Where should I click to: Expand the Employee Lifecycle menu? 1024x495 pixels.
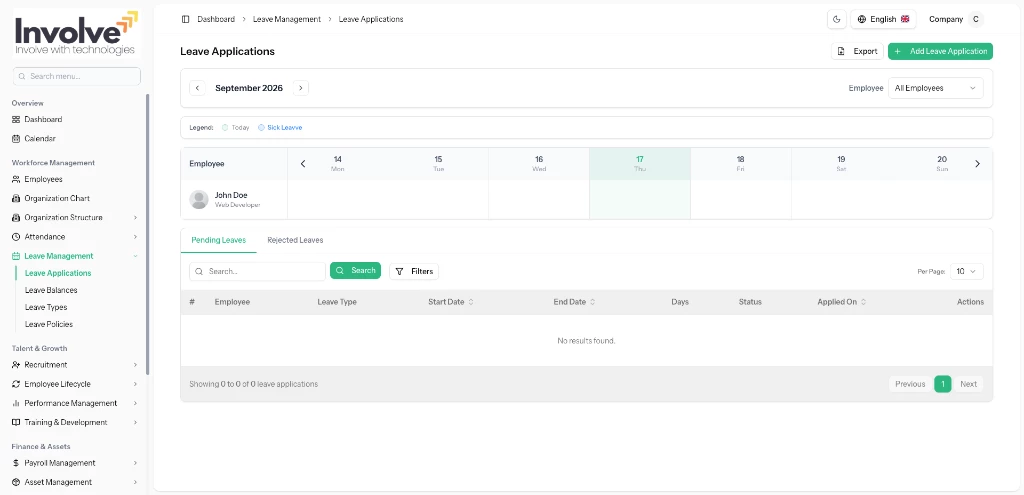click(x=75, y=384)
